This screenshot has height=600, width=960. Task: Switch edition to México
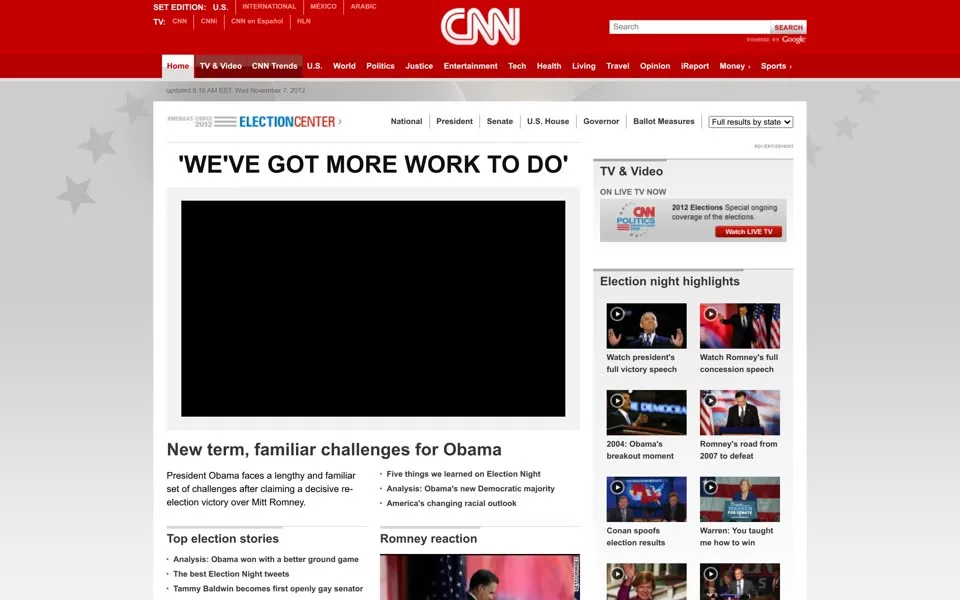pos(323,7)
